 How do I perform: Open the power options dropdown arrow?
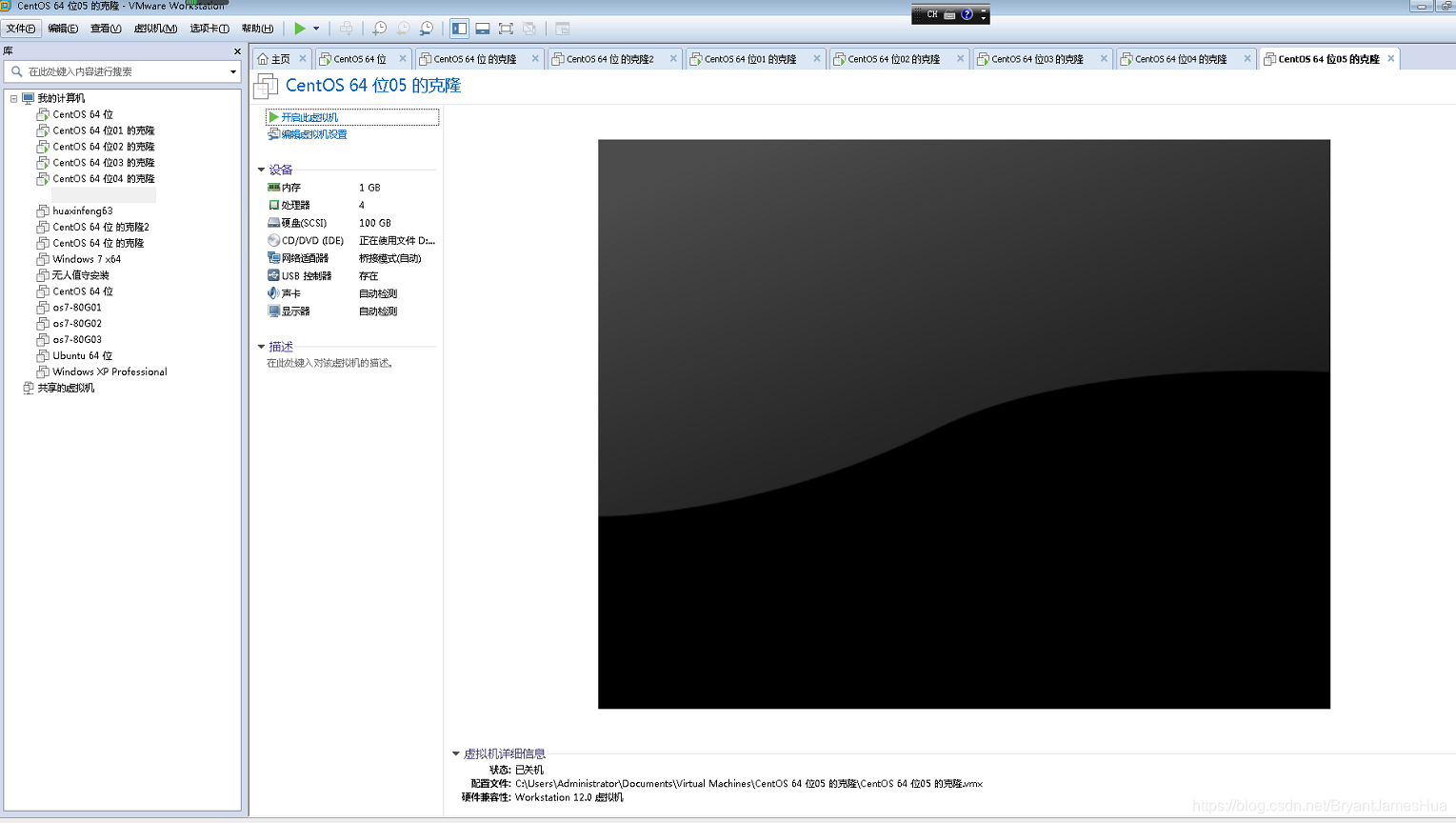[x=314, y=28]
